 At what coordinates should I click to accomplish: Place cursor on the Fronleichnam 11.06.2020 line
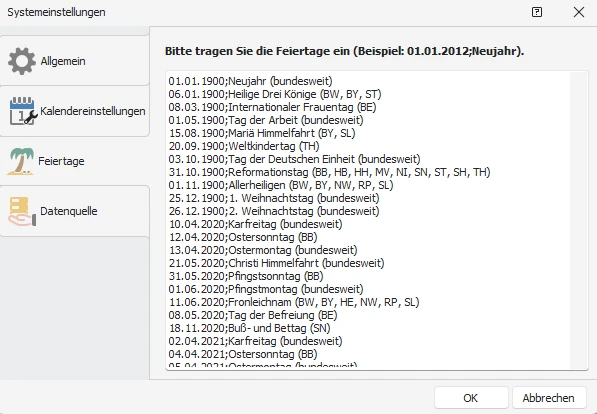pos(294,302)
